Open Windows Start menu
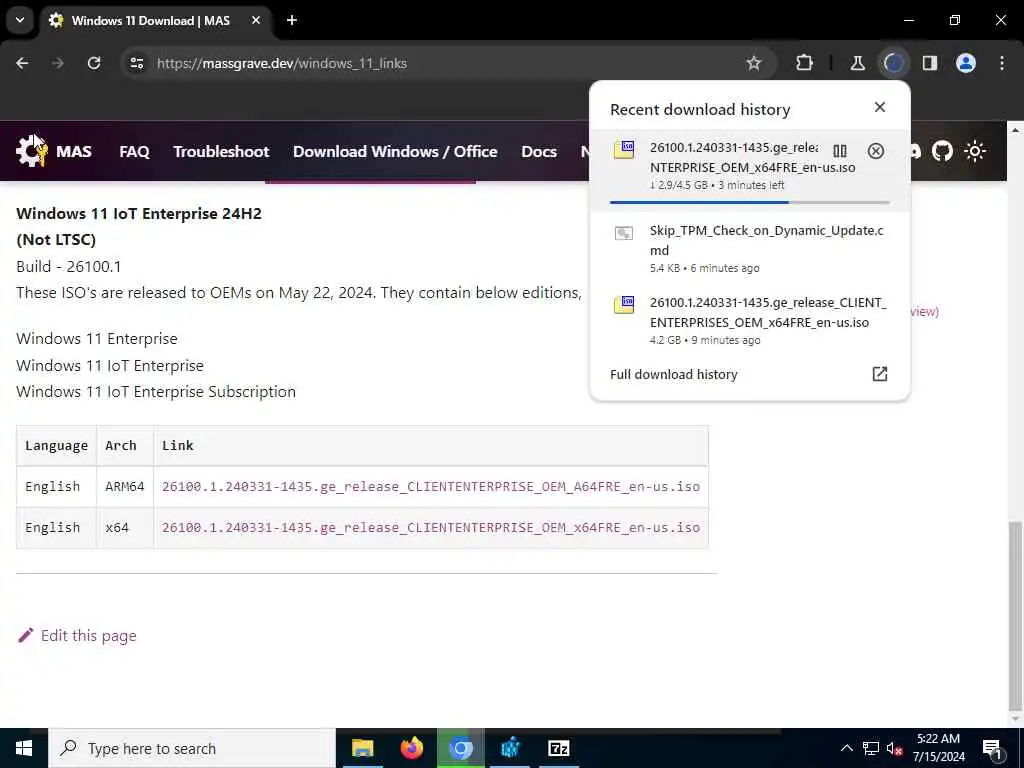 coord(24,748)
